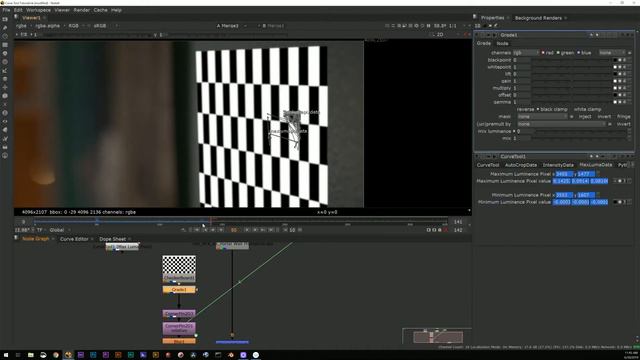Switch to the Background Renders tab
Viewport: 640px width, 360px height.
pyautogui.click(x=538, y=18)
